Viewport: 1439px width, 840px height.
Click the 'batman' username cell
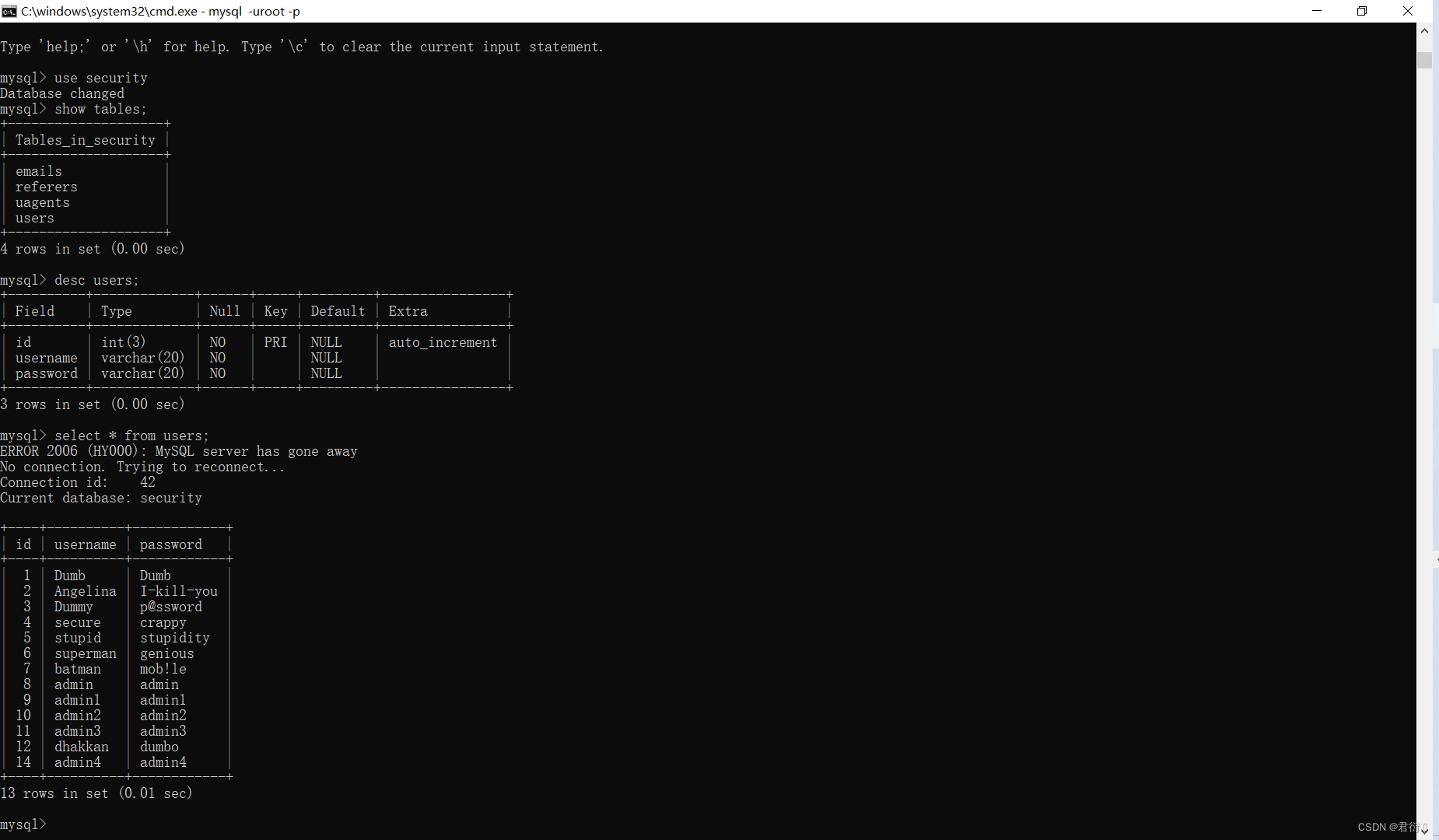78,669
